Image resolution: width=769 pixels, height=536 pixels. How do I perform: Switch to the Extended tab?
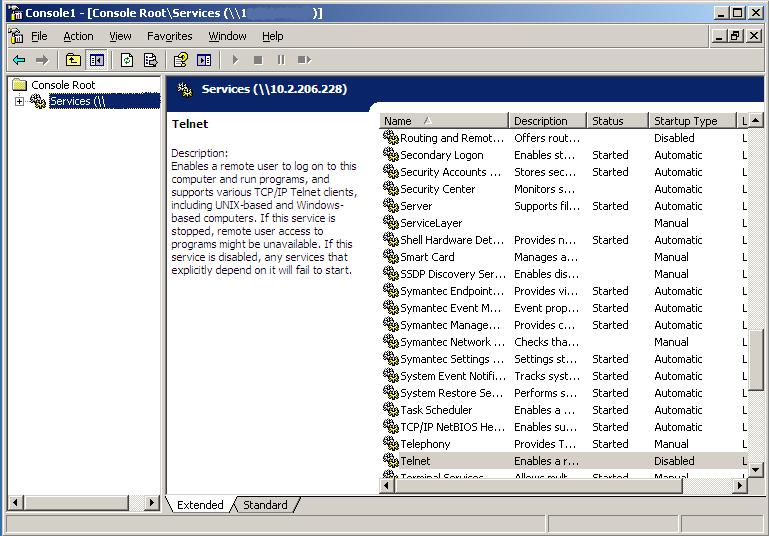tap(200, 505)
